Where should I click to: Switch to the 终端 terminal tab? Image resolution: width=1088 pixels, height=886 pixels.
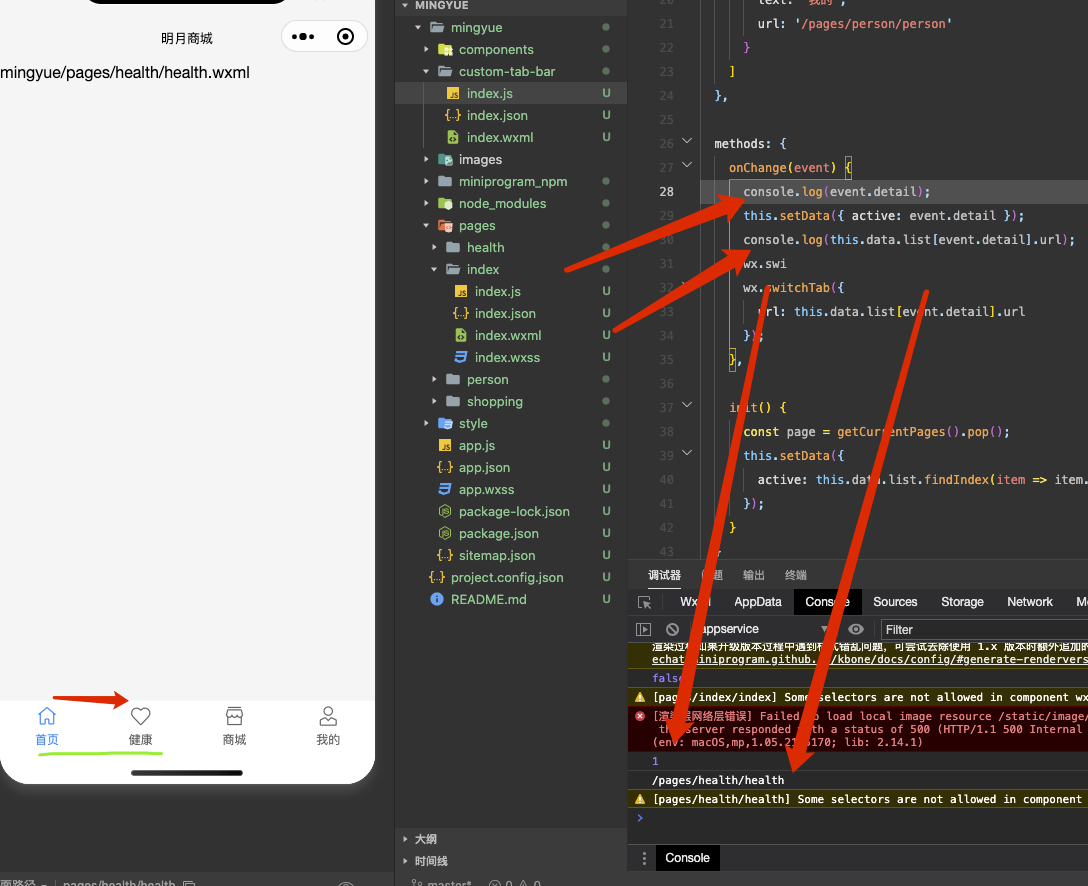click(x=796, y=575)
